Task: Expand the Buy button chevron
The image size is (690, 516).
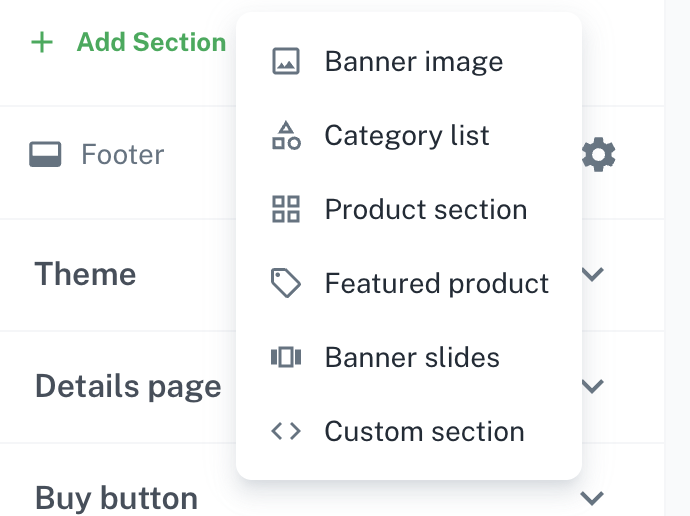Action: [593, 497]
